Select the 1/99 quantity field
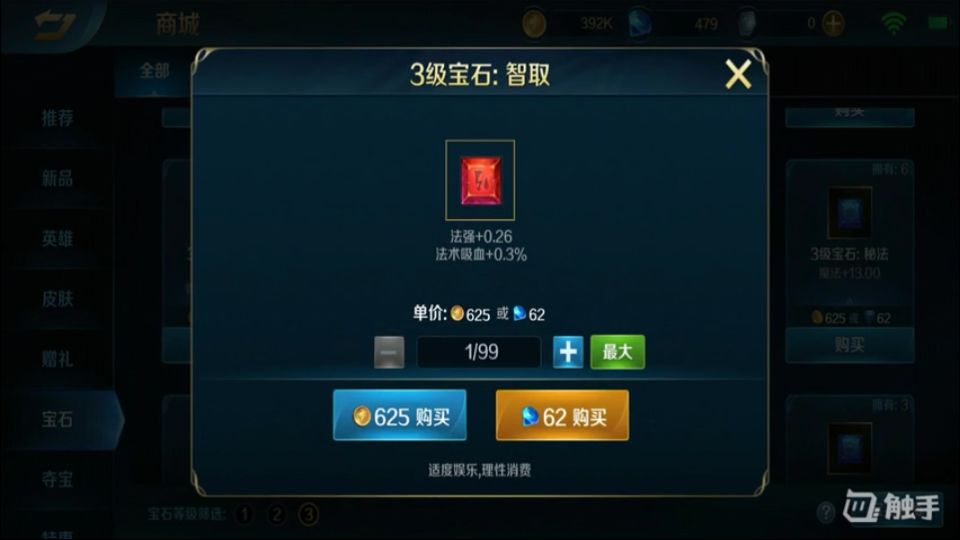 click(x=479, y=352)
